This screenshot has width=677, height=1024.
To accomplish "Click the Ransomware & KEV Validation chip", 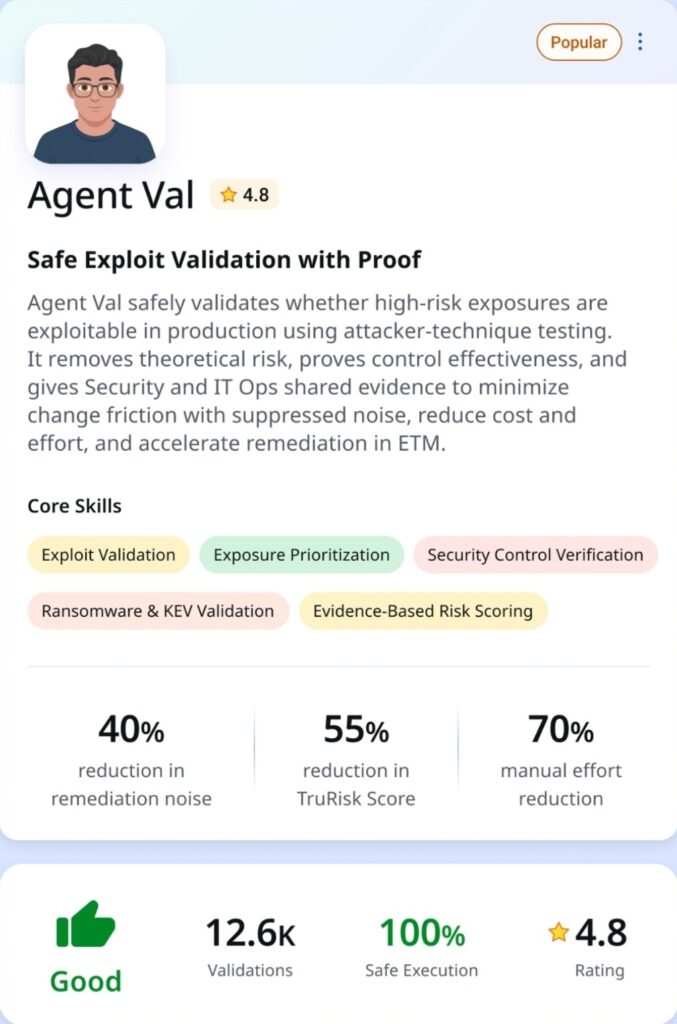I will point(156,609).
